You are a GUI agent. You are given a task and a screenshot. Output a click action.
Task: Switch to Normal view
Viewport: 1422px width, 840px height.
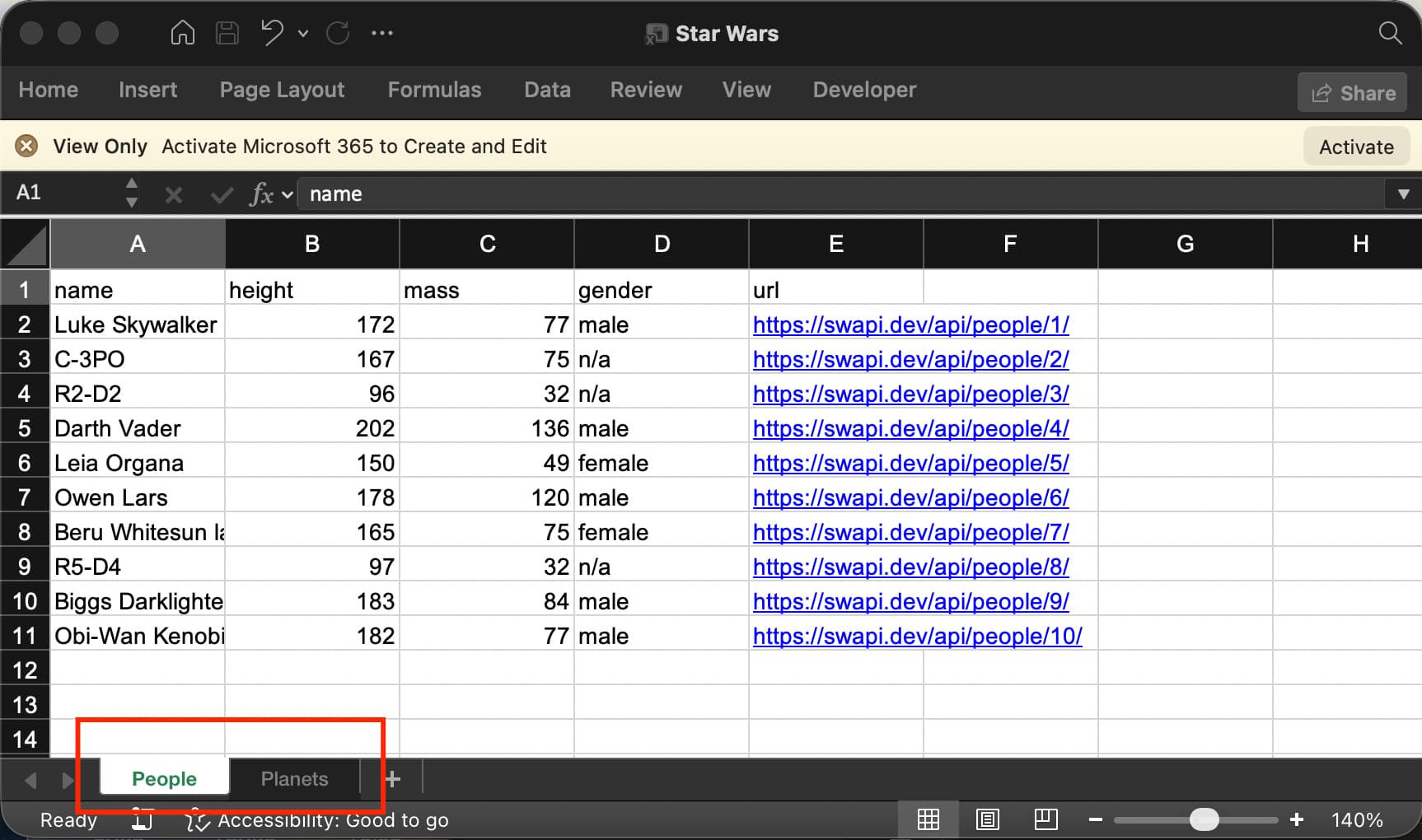(x=929, y=819)
